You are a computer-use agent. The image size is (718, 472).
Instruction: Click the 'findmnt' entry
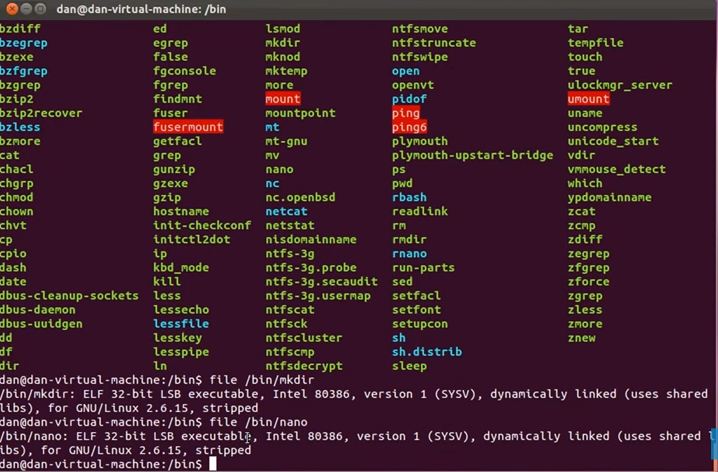tap(177, 99)
